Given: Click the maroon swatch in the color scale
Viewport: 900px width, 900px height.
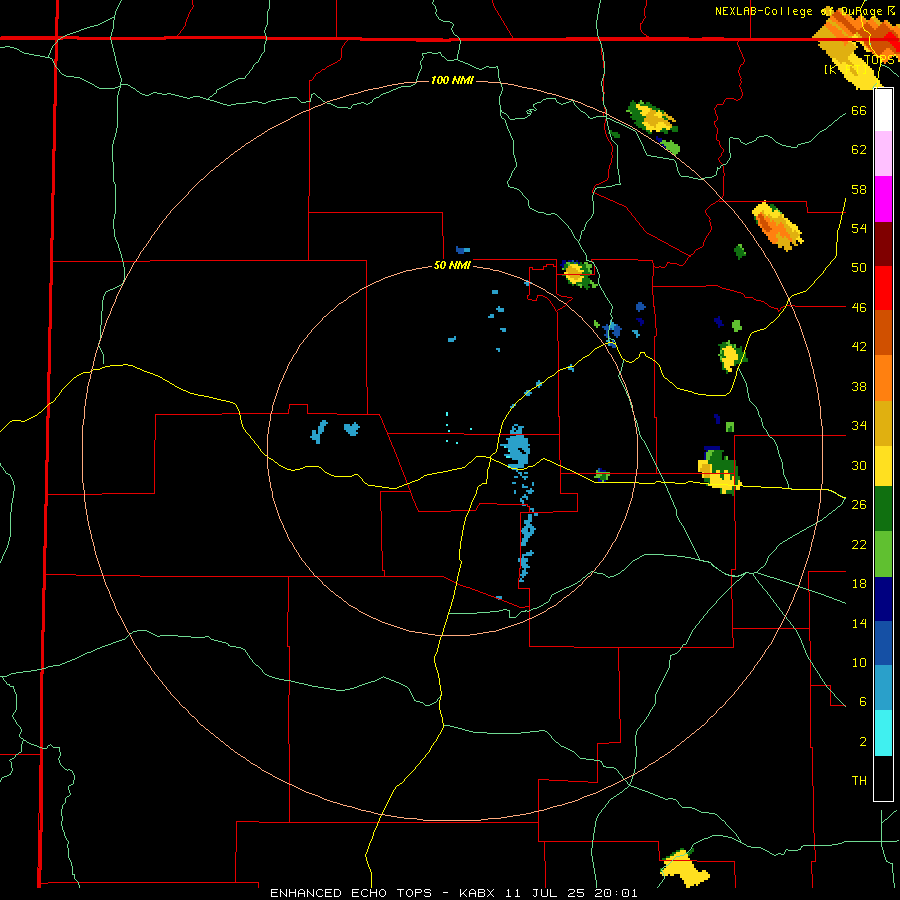Looking at the screenshot, I should coord(883,243).
